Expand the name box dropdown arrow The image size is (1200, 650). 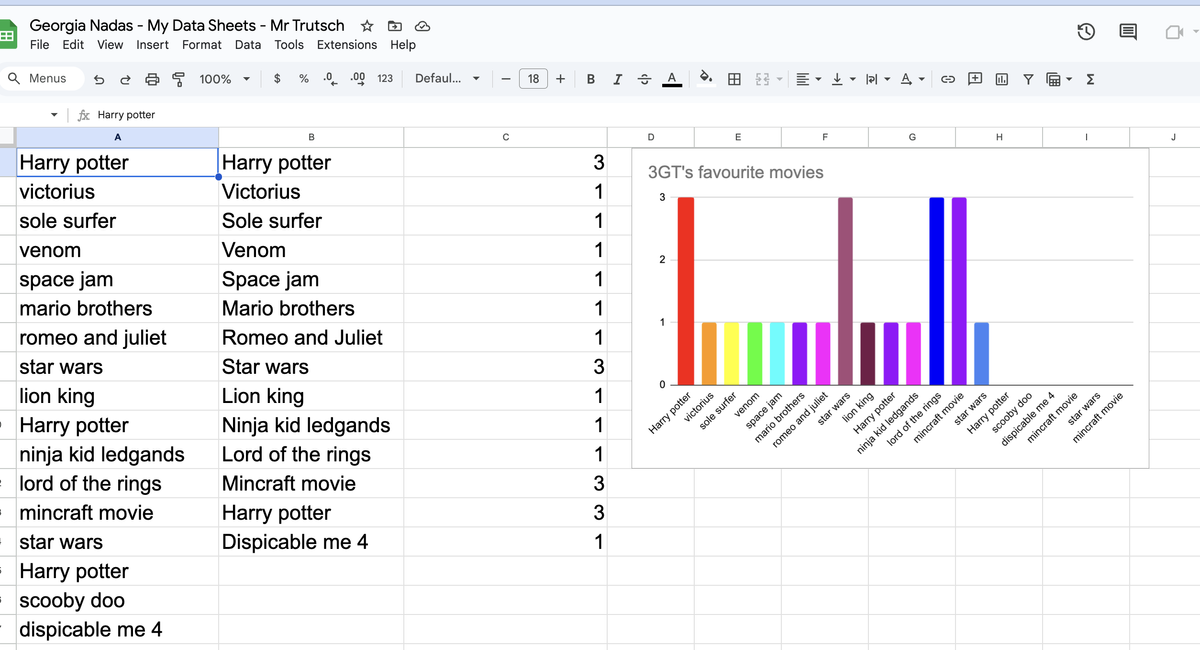53,115
